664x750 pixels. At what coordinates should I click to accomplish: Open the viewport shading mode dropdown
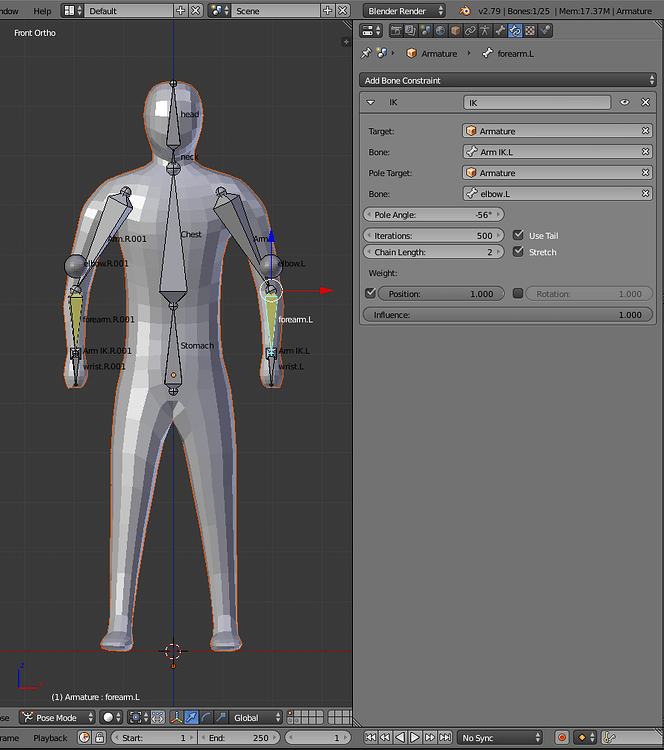pyautogui.click(x=112, y=717)
